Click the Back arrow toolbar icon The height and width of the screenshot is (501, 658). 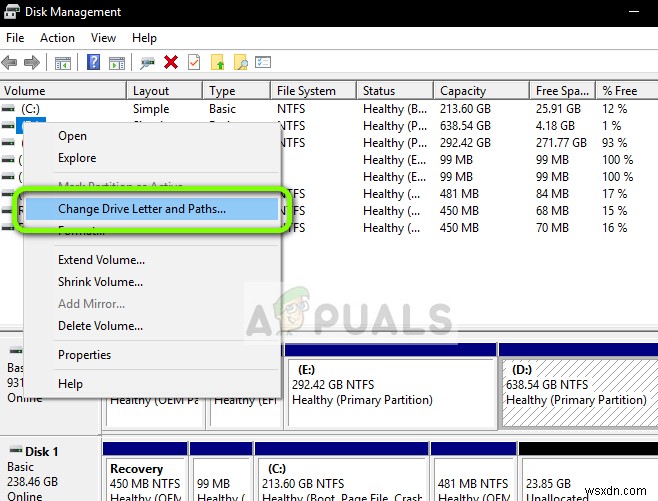(10, 63)
